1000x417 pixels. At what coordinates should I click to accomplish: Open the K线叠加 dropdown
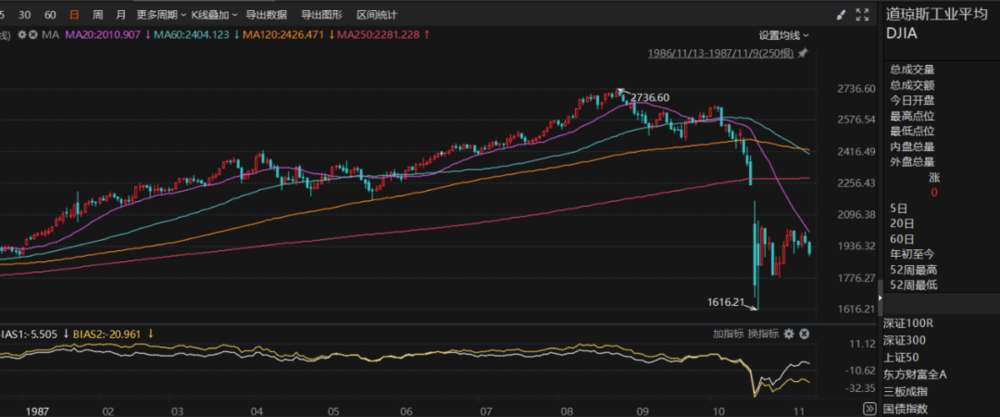[213, 15]
